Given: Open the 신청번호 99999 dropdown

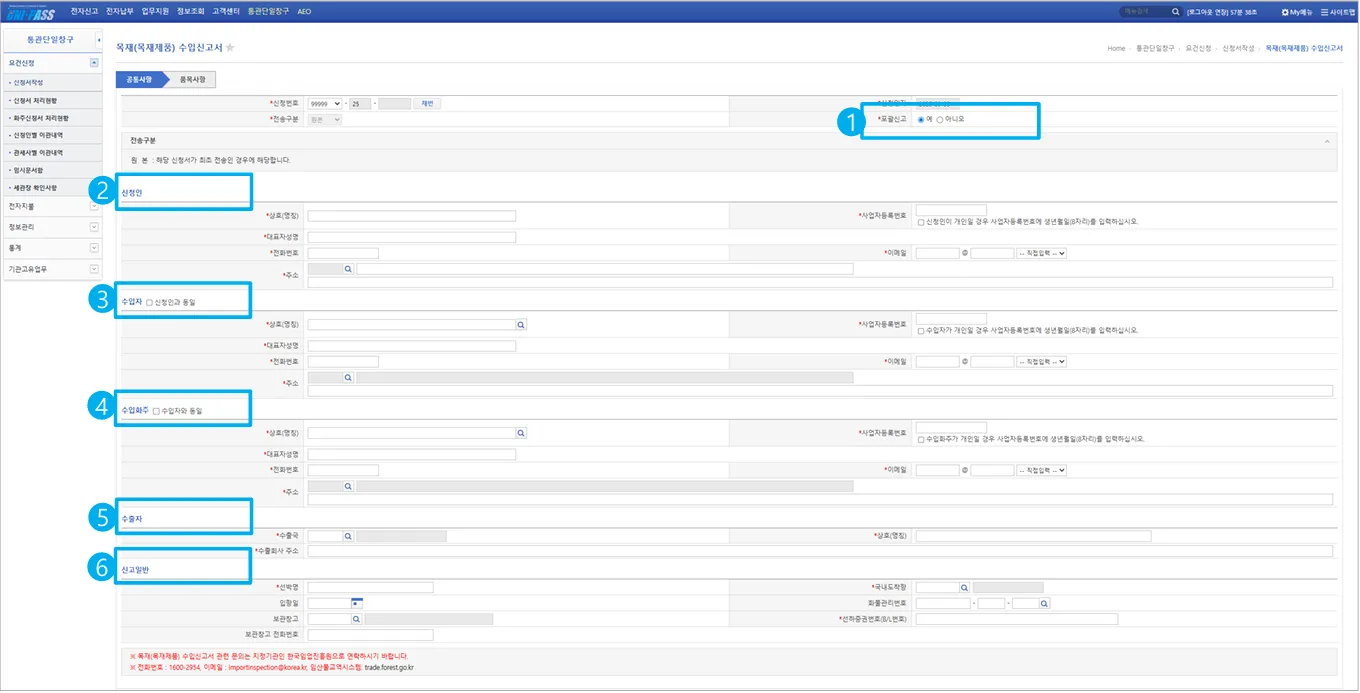Looking at the screenshot, I should tap(325, 104).
